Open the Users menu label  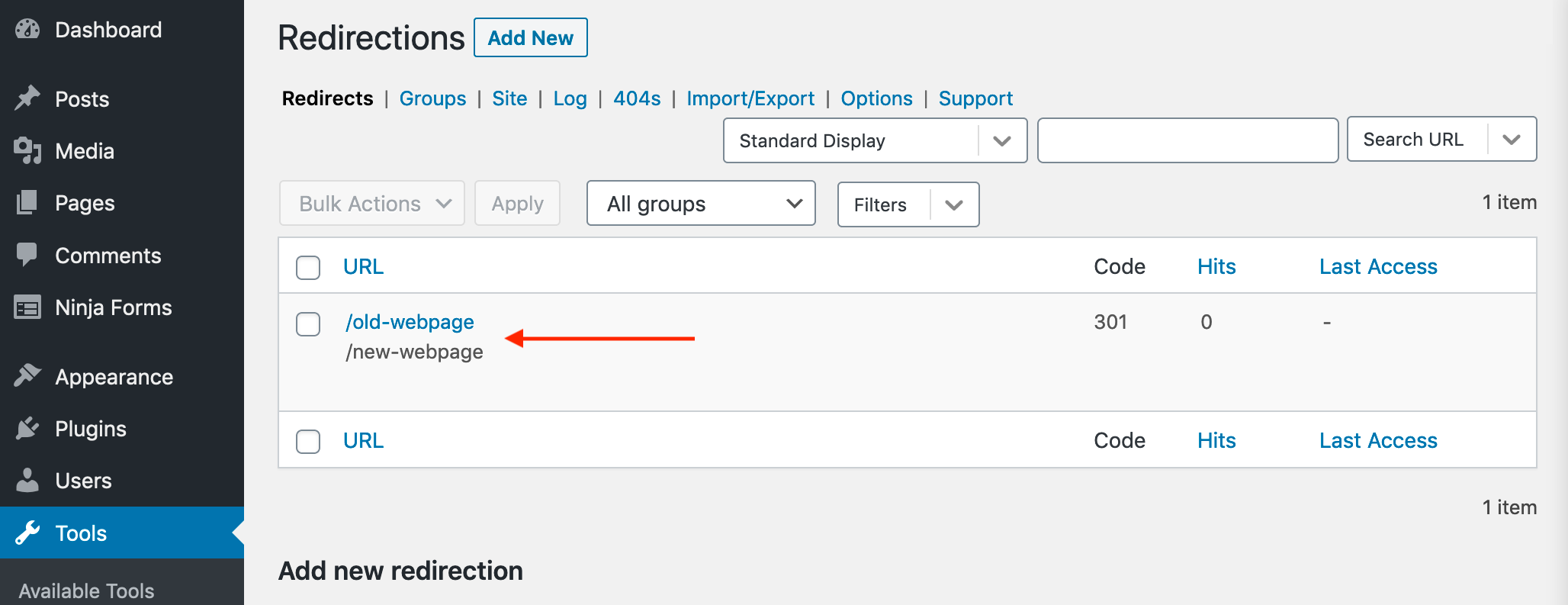[x=84, y=481]
